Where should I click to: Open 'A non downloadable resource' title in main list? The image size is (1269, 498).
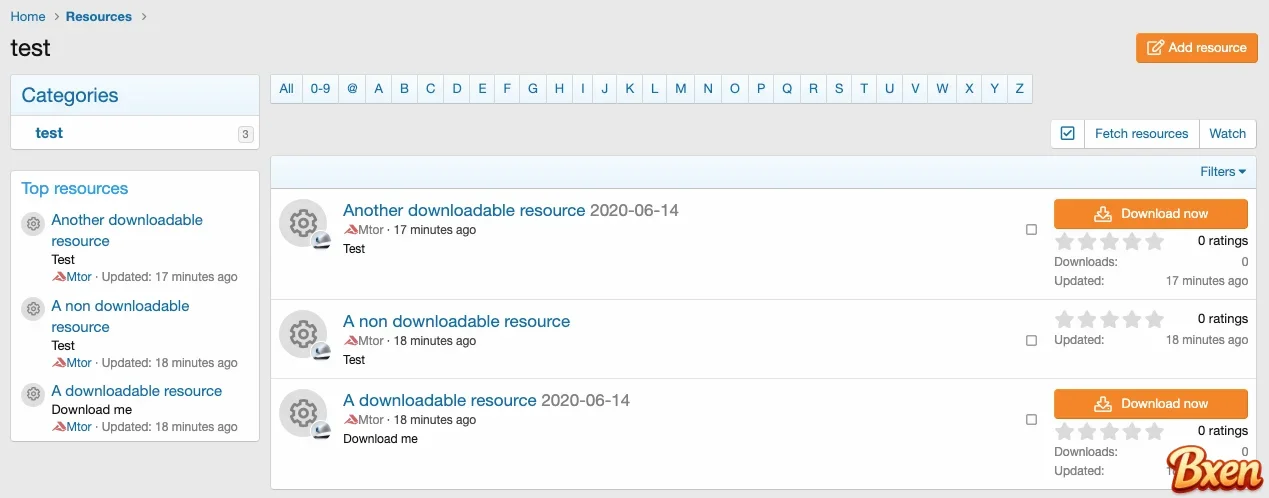point(456,322)
